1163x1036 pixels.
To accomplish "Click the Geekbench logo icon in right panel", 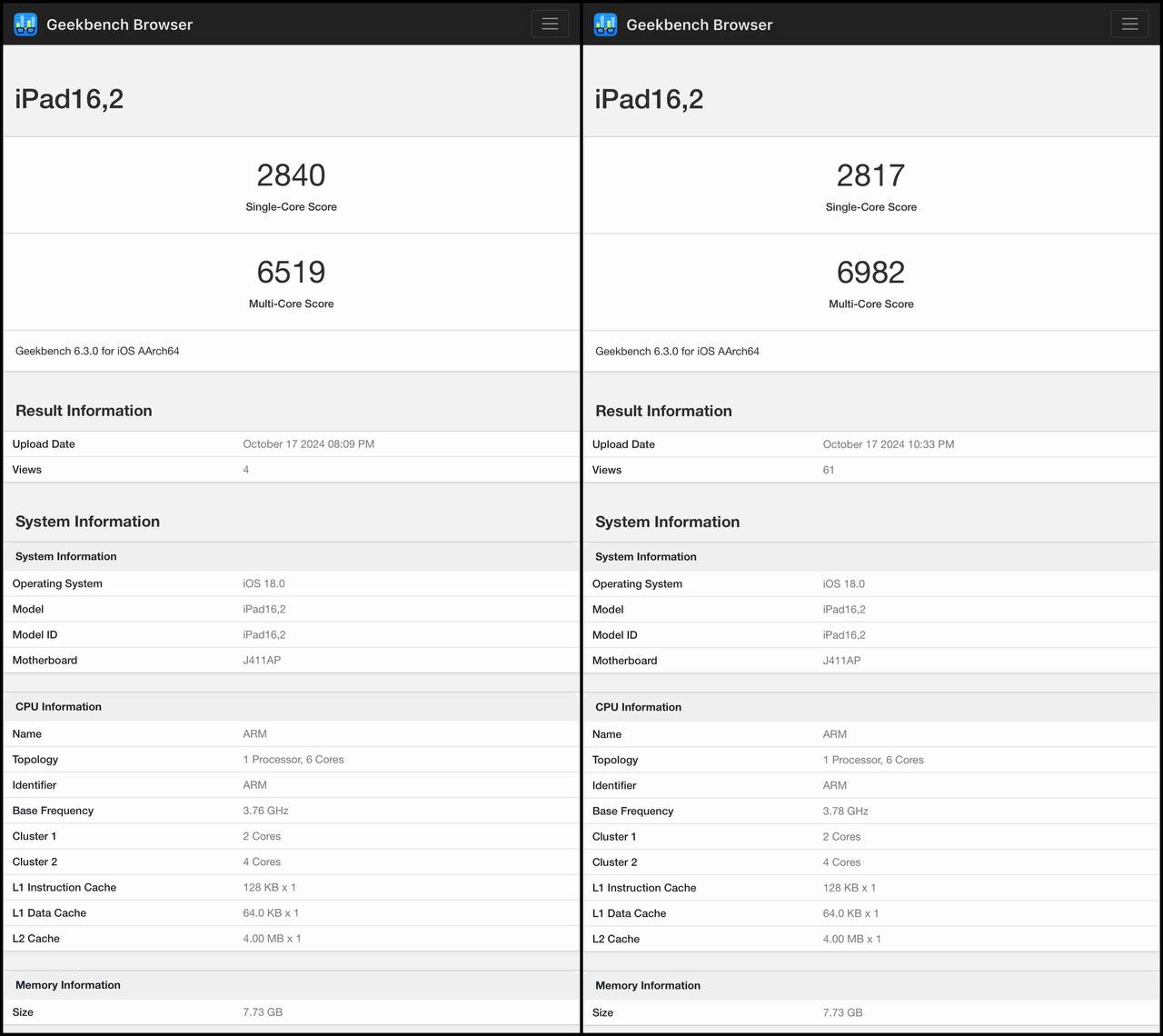I will [x=605, y=25].
